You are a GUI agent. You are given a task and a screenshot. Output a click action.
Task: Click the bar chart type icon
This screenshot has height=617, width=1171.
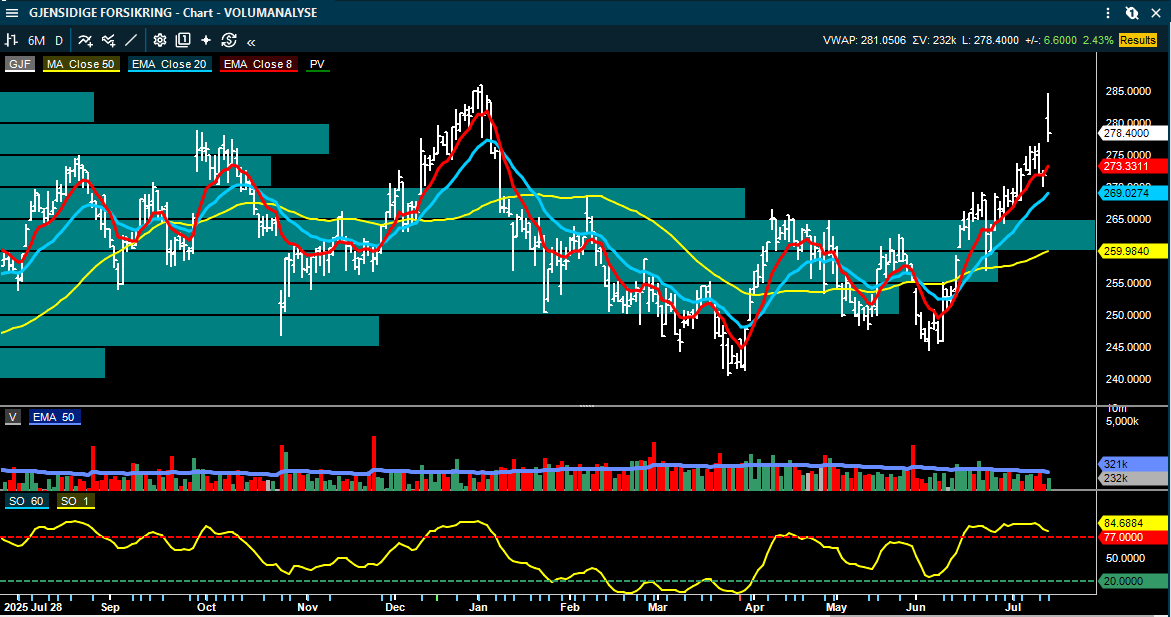click(11, 40)
